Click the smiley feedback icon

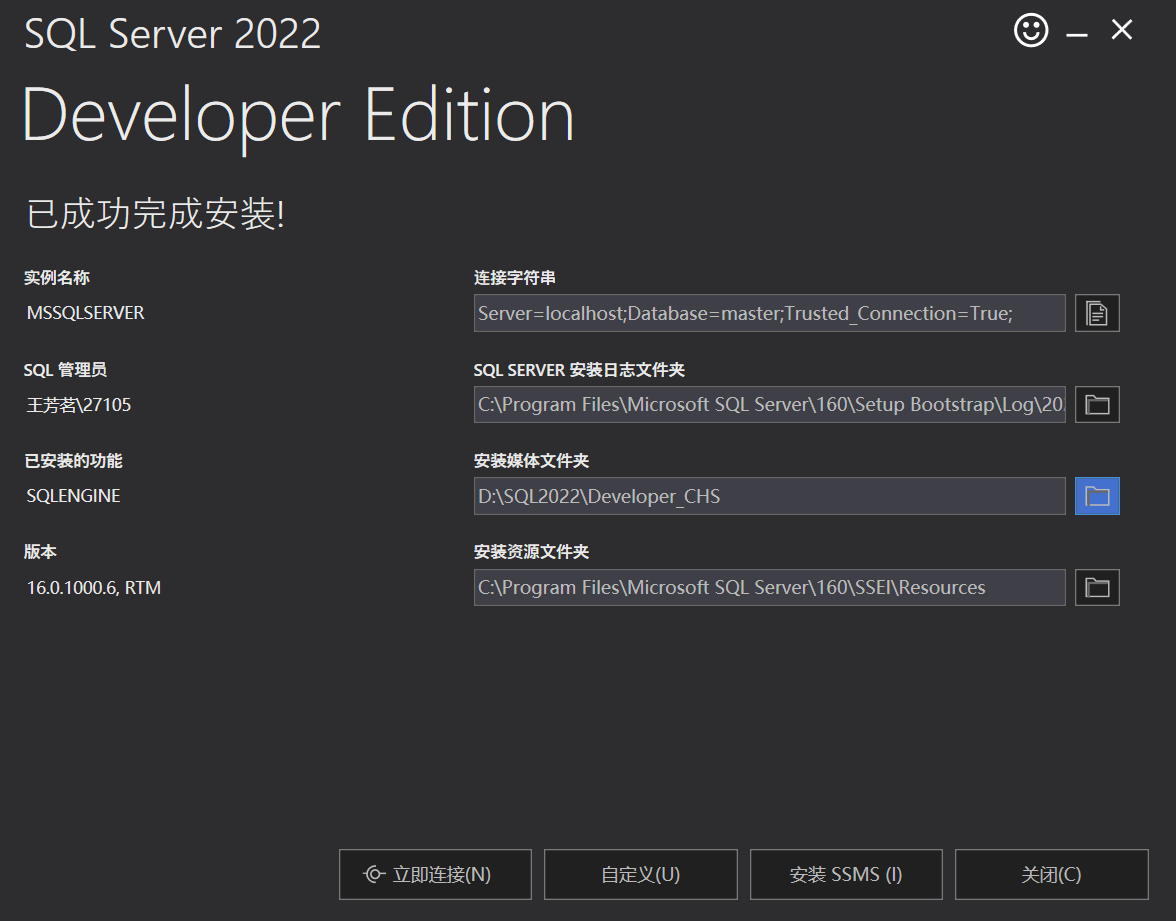(x=1030, y=31)
